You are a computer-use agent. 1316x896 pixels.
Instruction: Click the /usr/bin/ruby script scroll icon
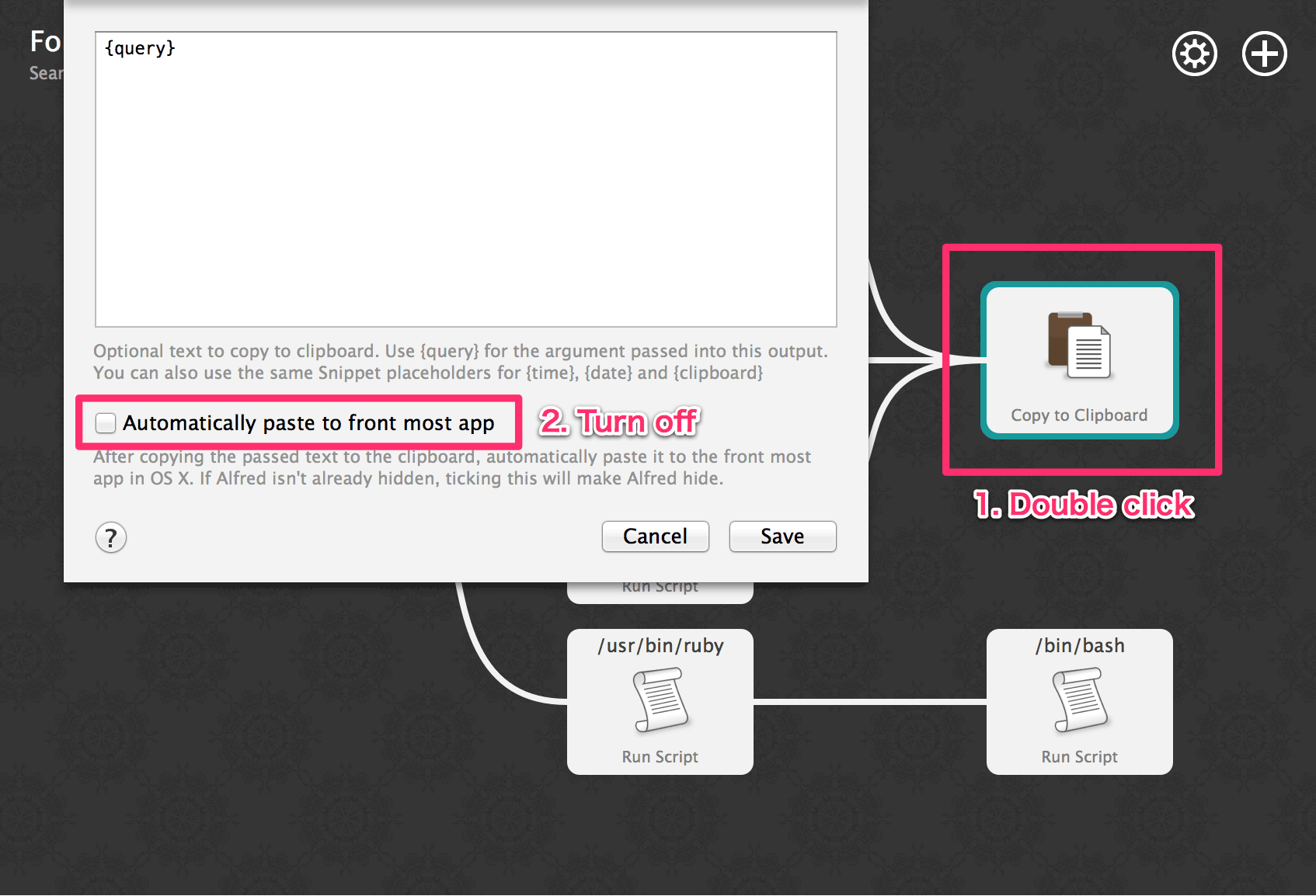pos(660,700)
